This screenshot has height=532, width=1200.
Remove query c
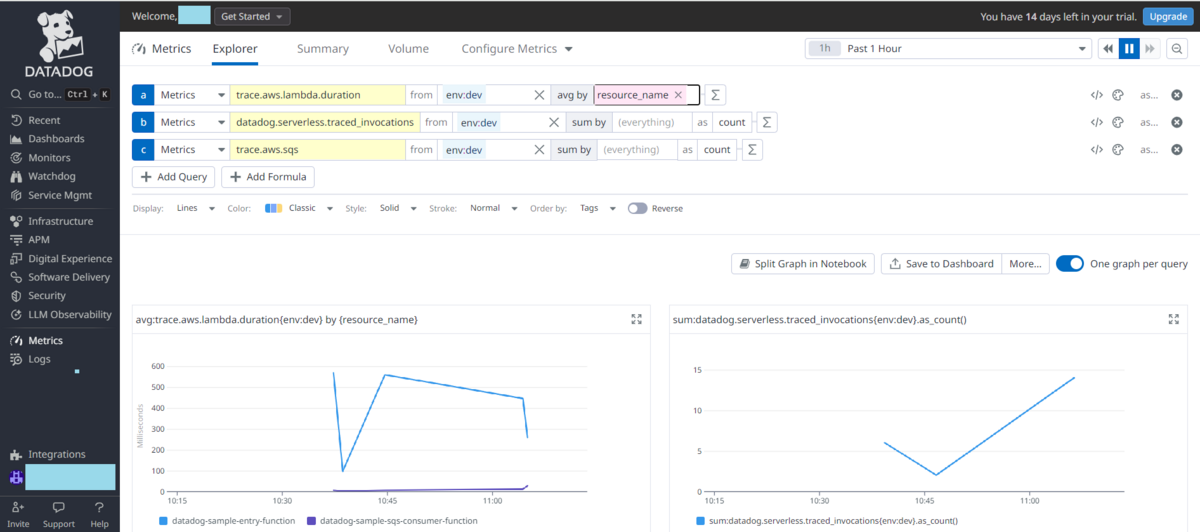(1177, 149)
